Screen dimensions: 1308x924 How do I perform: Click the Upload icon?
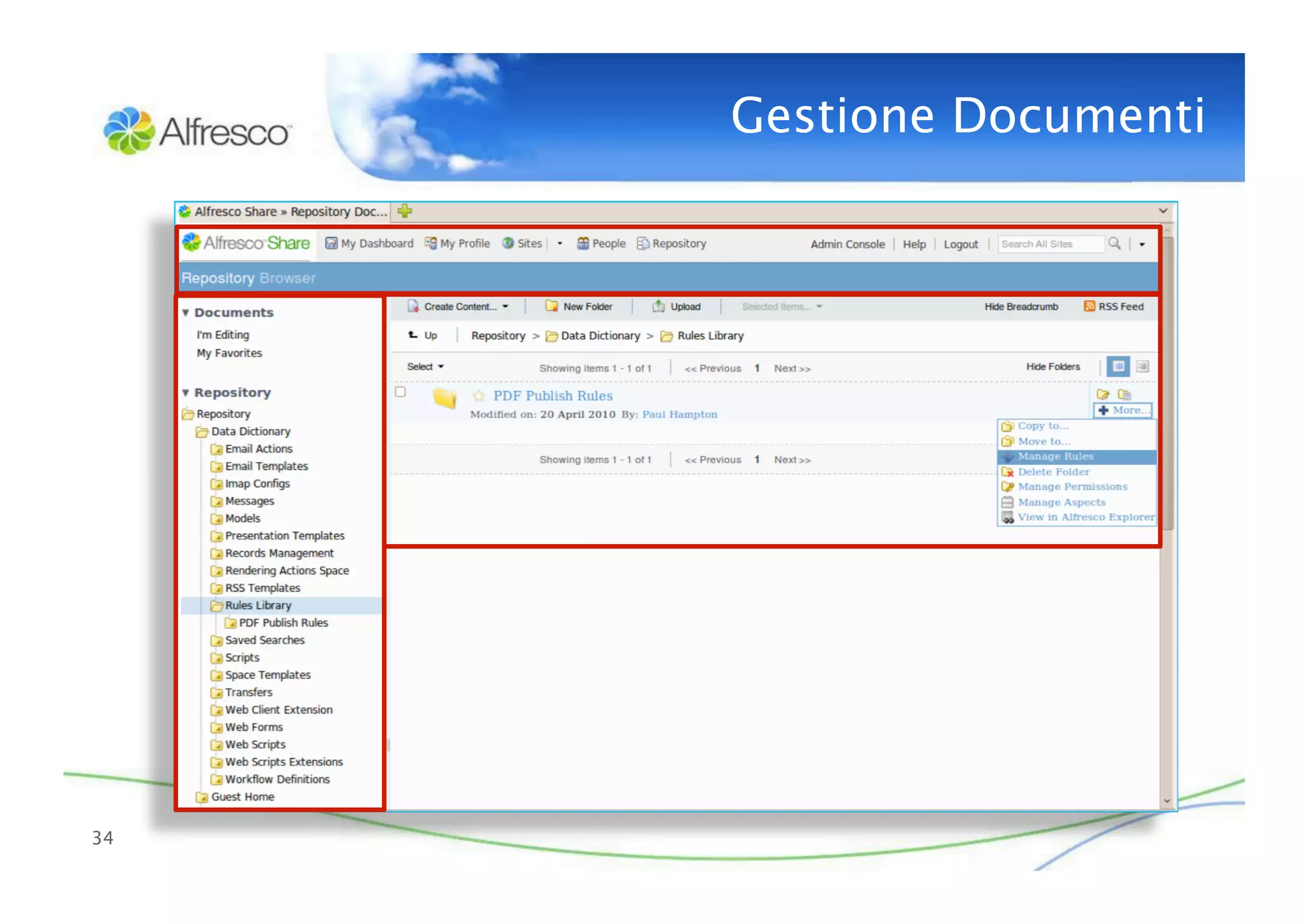[x=658, y=307]
